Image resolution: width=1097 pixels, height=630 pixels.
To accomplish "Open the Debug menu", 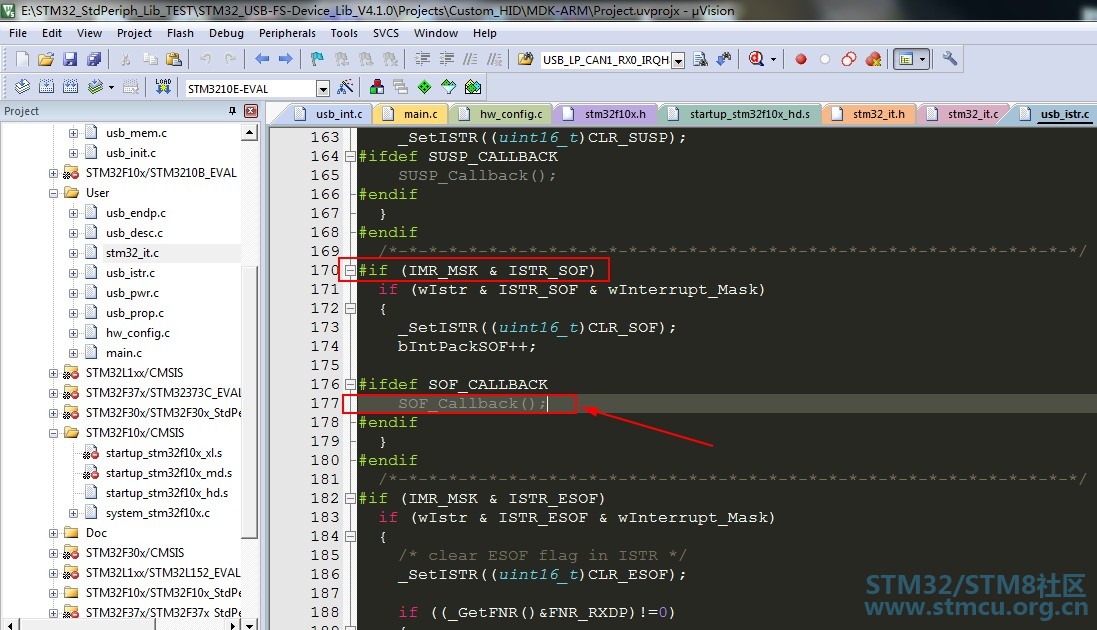I will [227, 33].
